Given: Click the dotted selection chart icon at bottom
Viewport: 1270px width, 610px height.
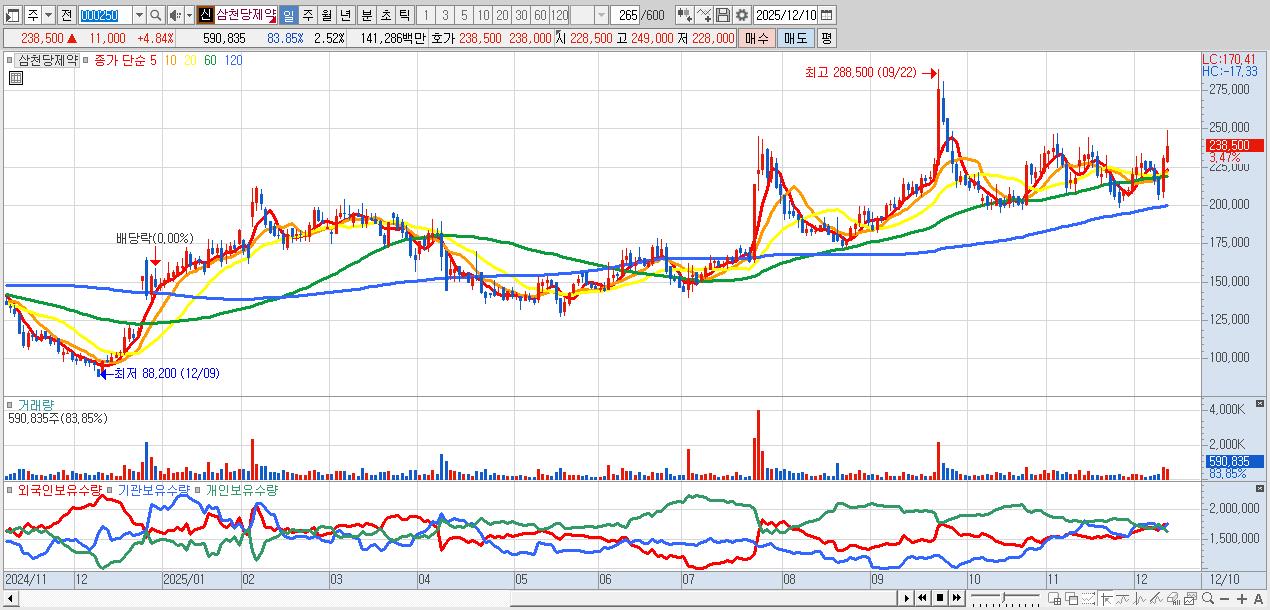Looking at the screenshot, I should click(x=1089, y=599).
